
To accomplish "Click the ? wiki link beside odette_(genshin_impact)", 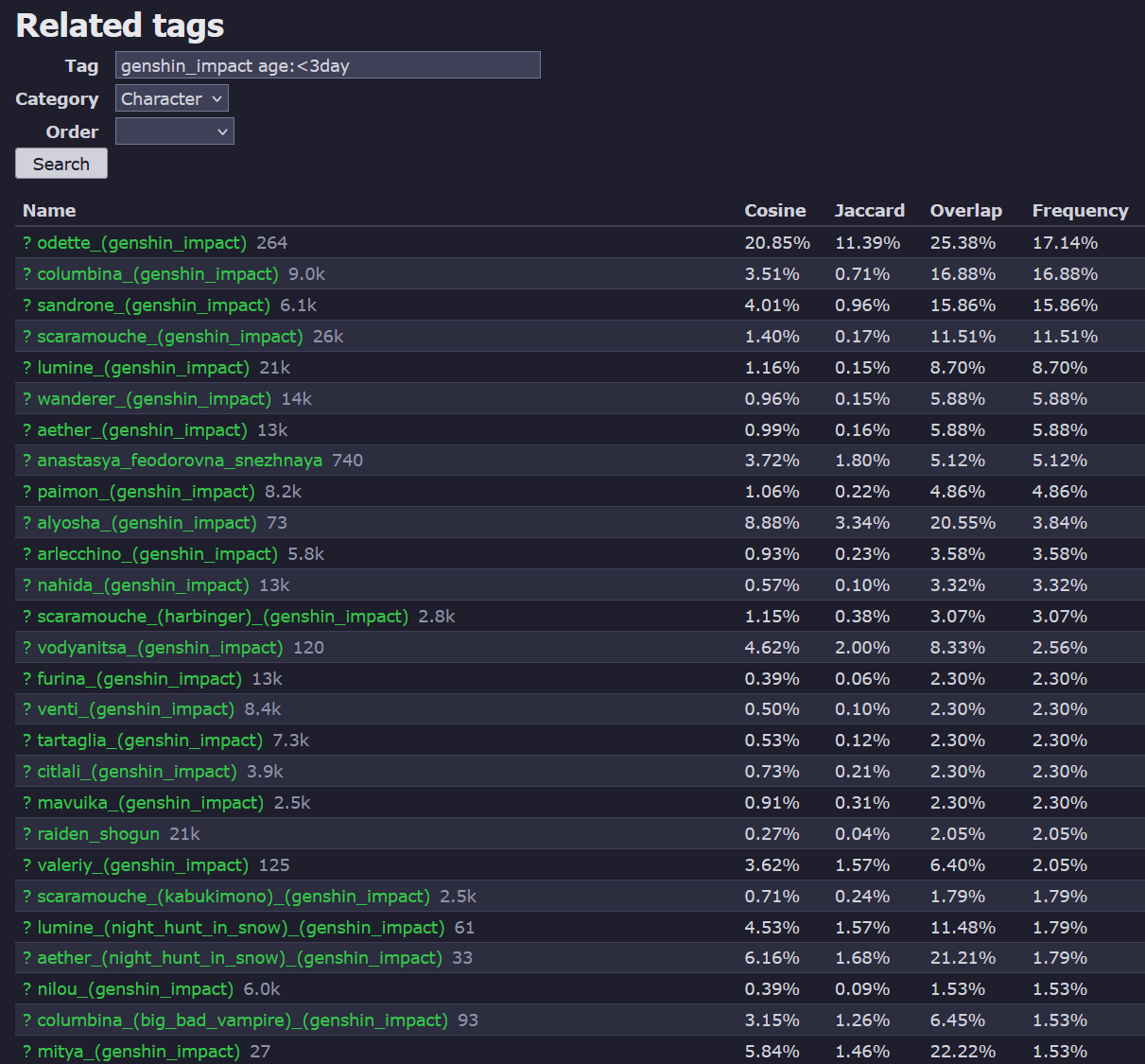I will (x=27, y=243).
